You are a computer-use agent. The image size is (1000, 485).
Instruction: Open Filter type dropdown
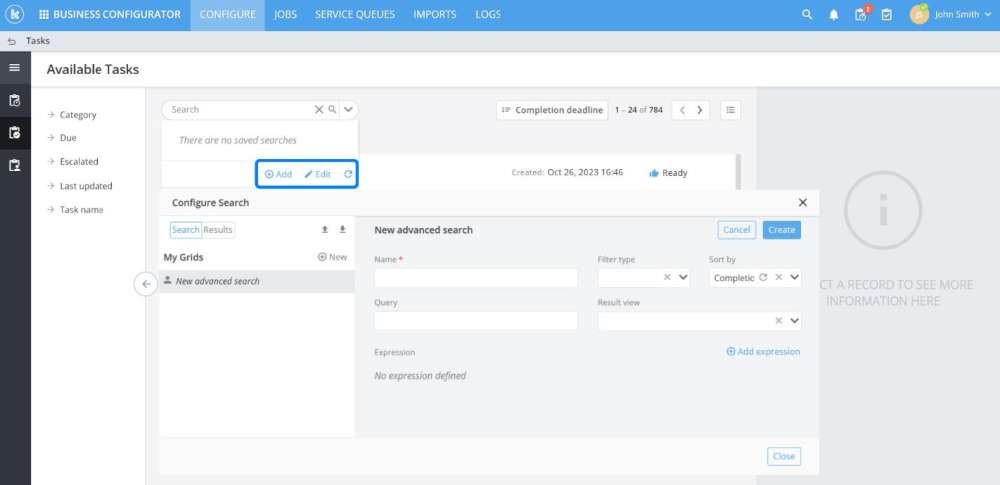(x=683, y=278)
